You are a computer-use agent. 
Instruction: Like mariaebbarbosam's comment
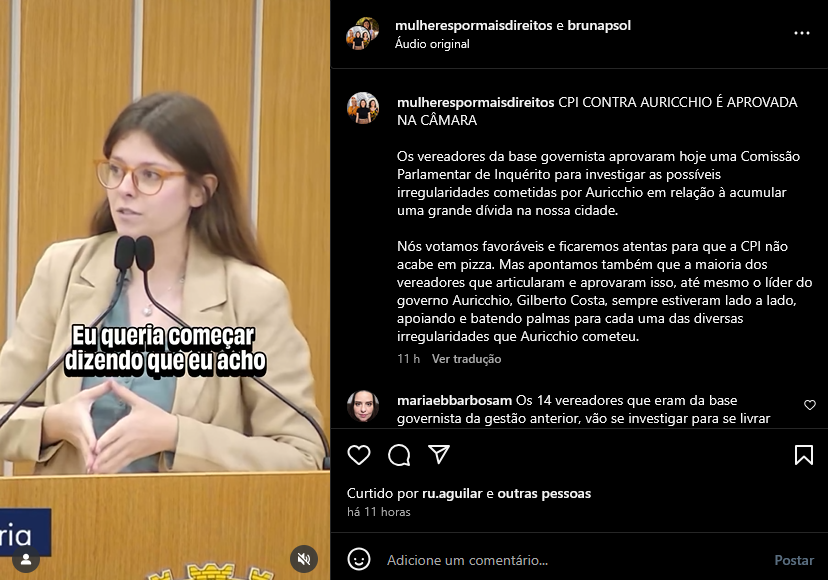click(810, 405)
